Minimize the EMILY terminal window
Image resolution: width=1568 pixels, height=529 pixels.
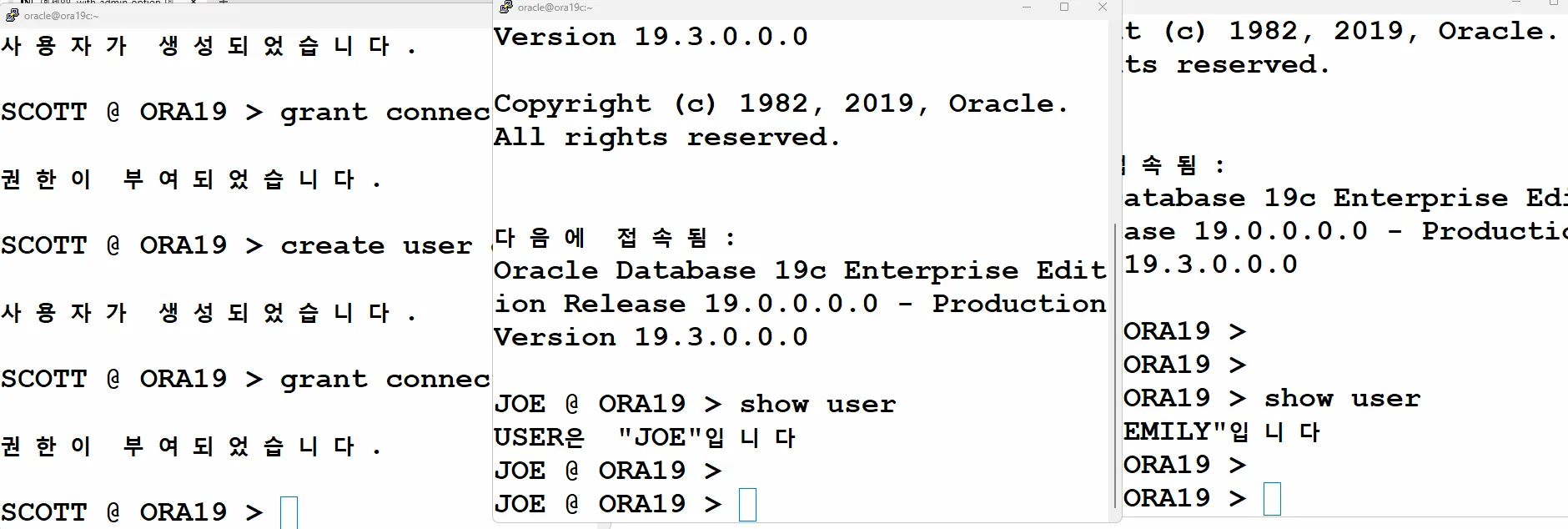(1516, 3)
